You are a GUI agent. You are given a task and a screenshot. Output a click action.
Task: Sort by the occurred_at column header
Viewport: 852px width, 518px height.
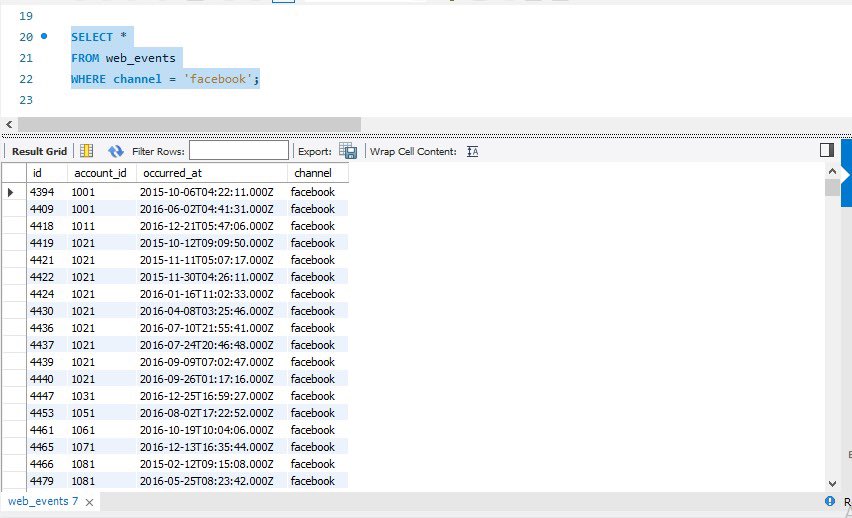tap(211, 173)
